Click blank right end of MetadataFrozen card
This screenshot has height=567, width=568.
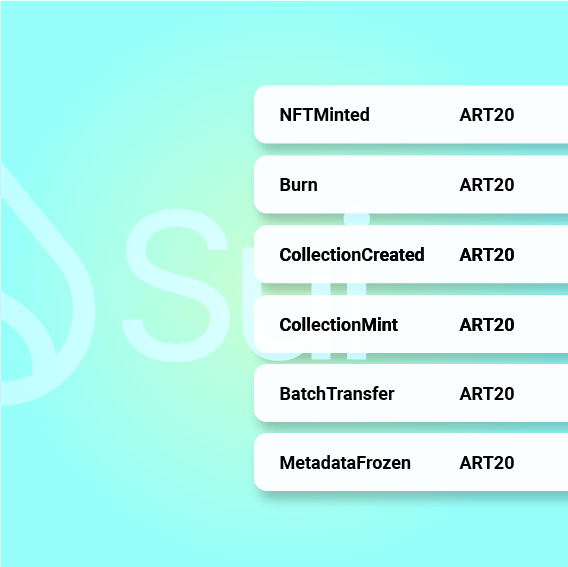[x=543, y=462]
